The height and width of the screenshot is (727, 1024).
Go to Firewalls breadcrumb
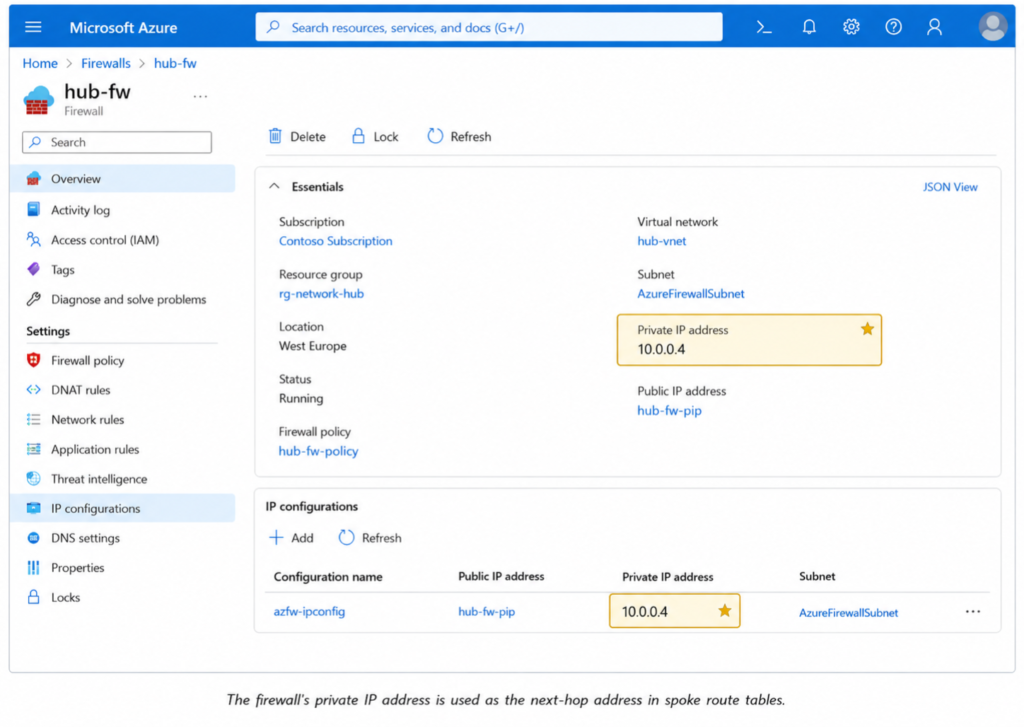coord(106,63)
